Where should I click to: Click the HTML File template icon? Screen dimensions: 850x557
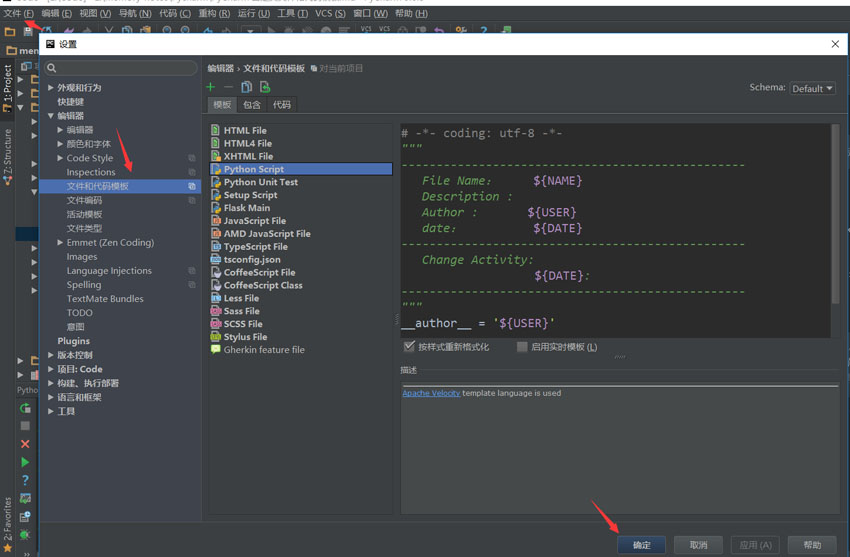click(216, 130)
